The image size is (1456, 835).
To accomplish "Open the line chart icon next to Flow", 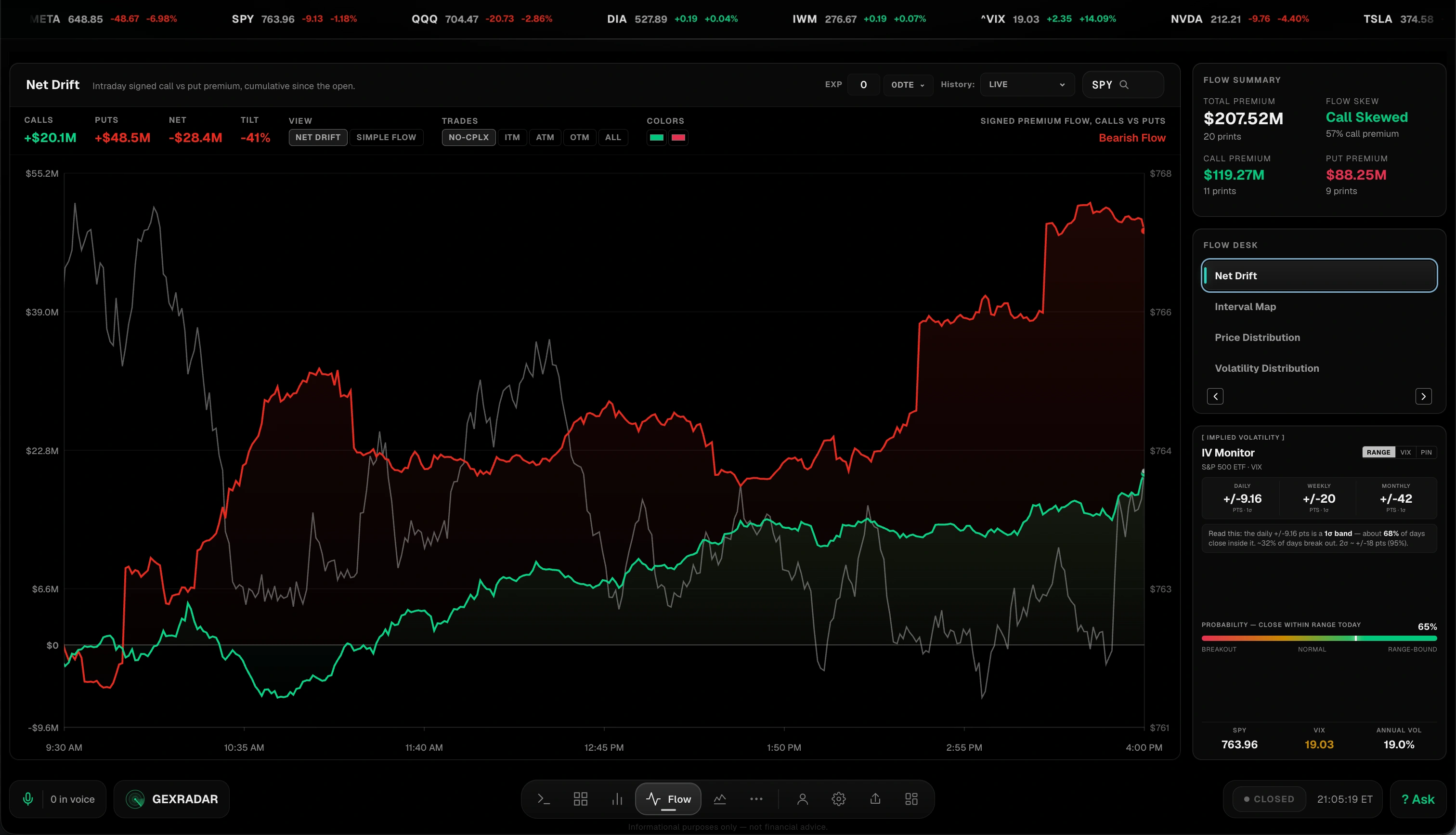I will [x=720, y=799].
